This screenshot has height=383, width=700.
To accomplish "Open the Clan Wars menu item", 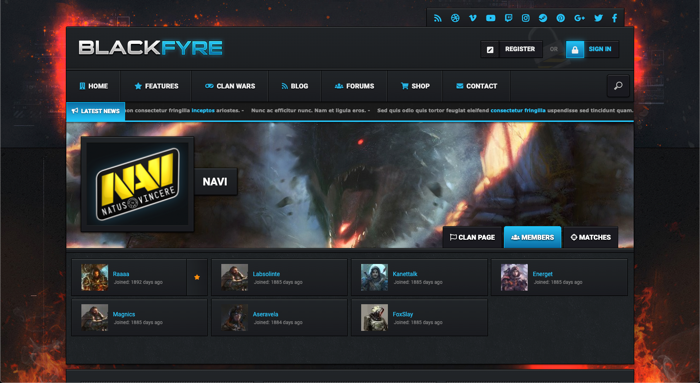I will coord(230,86).
